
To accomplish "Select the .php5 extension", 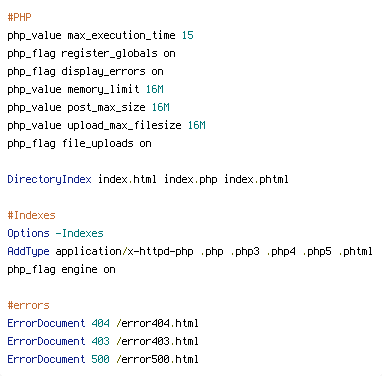I will click(x=317, y=251).
